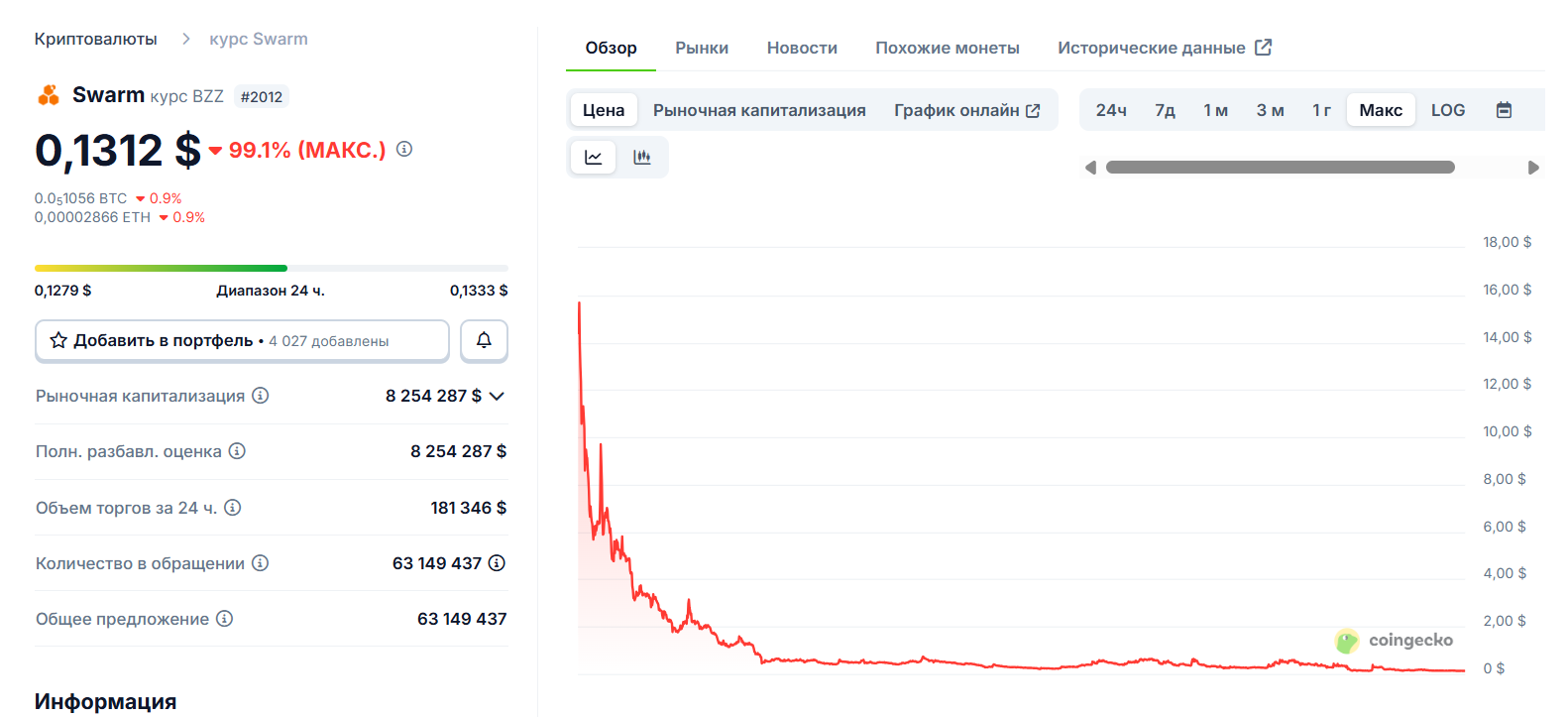The width and height of the screenshot is (1568, 717).
Task: Click the 0,1333 $ daily high value
Action: click(479, 291)
